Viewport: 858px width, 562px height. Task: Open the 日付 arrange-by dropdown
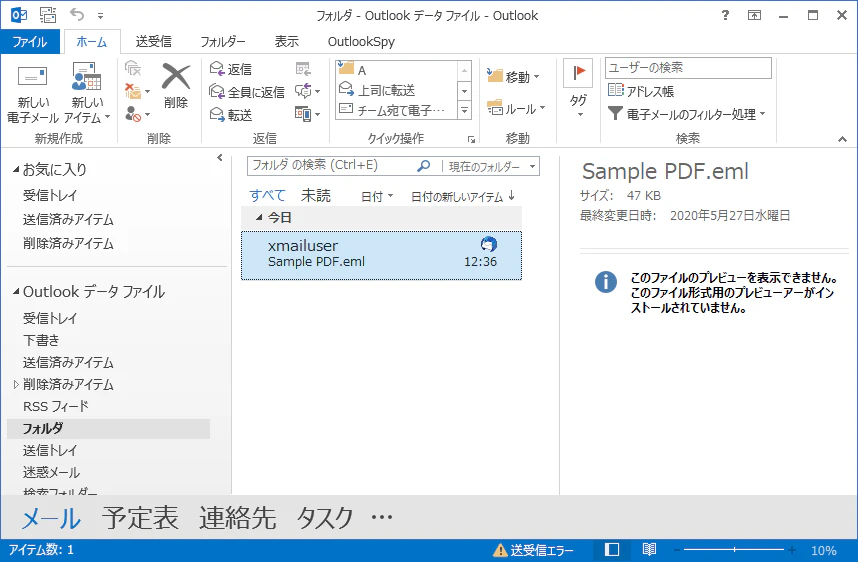[x=377, y=196]
